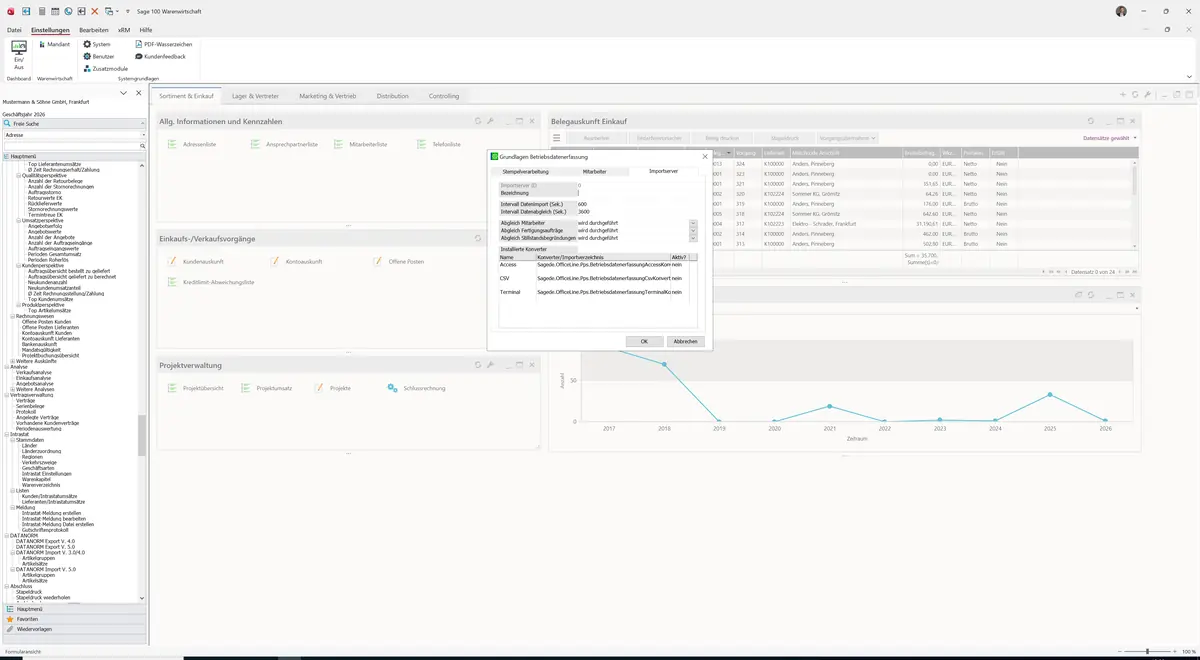The image size is (1200, 660).
Task: Click the Stapeldruck button in Belegauskunft toolbar
Action: coord(784,138)
